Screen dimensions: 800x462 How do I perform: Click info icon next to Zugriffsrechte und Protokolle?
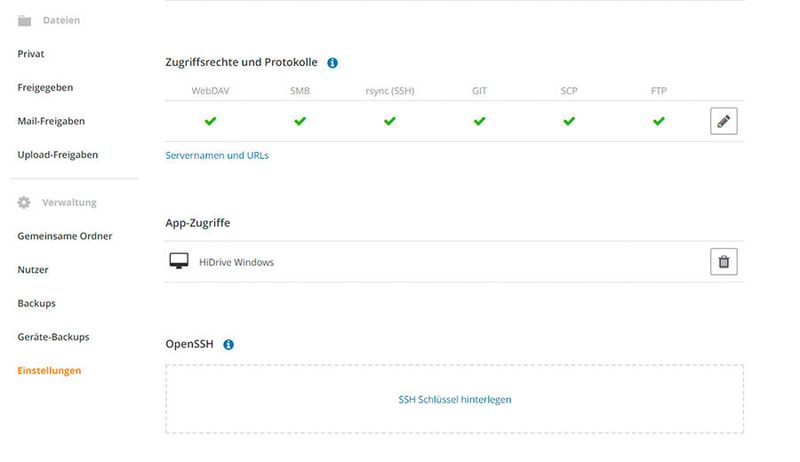pyautogui.click(x=332, y=62)
